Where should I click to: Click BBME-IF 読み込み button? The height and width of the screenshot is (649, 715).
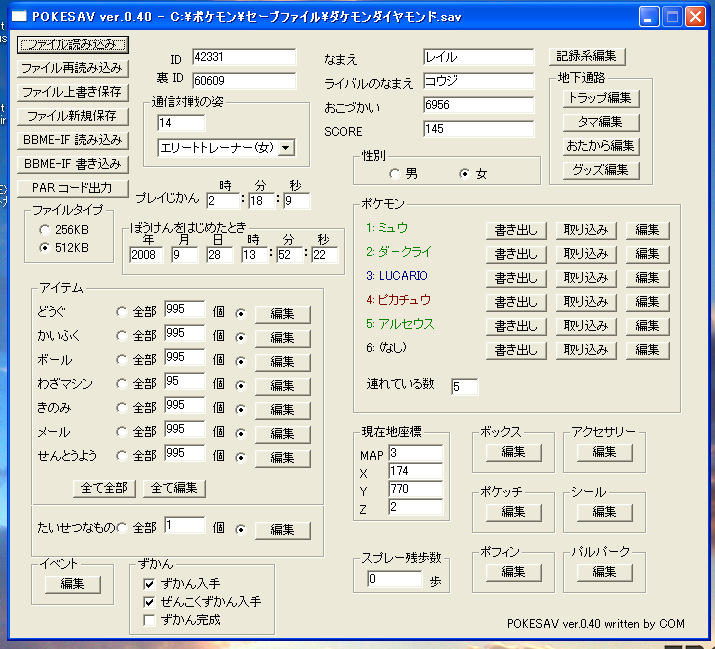pyautogui.click(x=73, y=140)
